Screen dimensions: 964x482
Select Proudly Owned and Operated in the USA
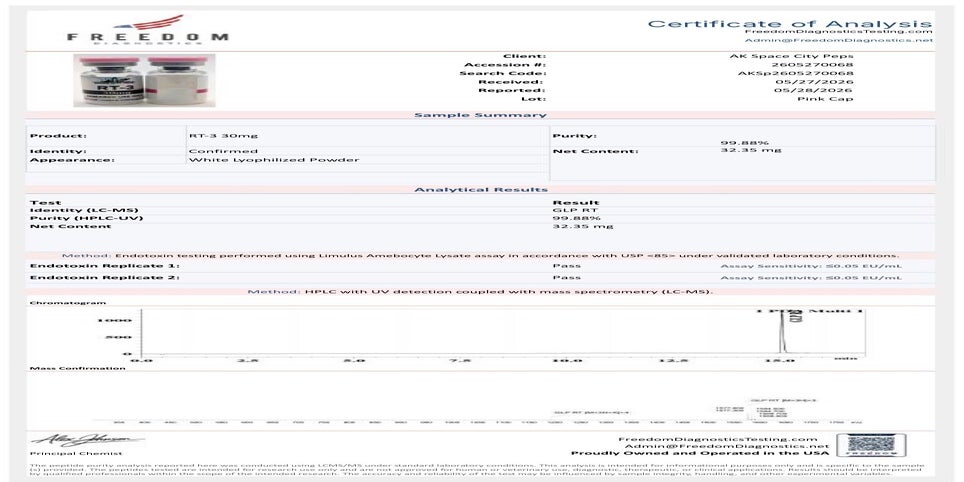(x=700, y=454)
